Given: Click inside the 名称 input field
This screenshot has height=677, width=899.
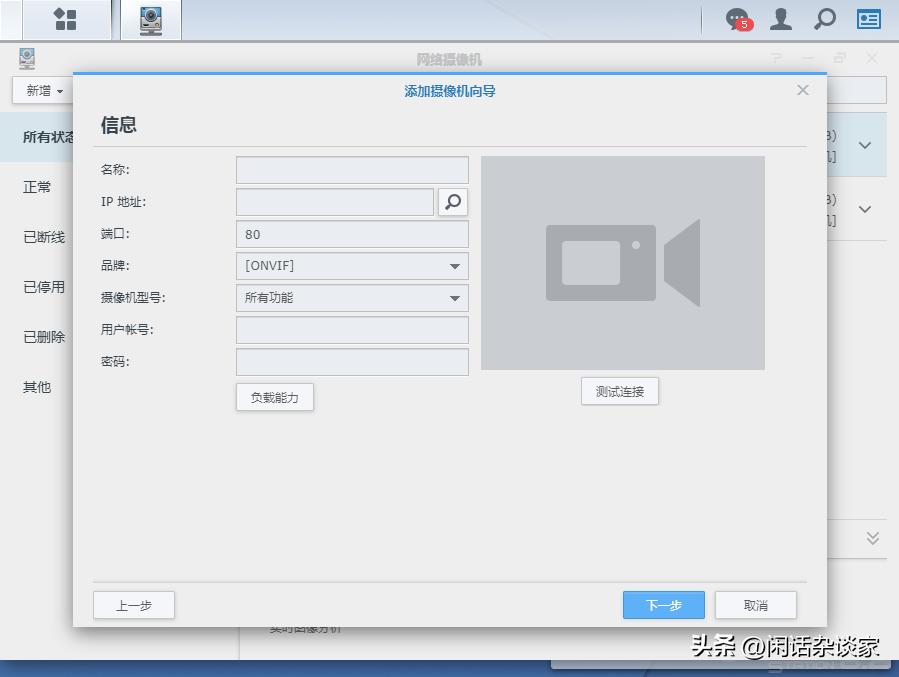Looking at the screenshot, I should pos(351,169).
